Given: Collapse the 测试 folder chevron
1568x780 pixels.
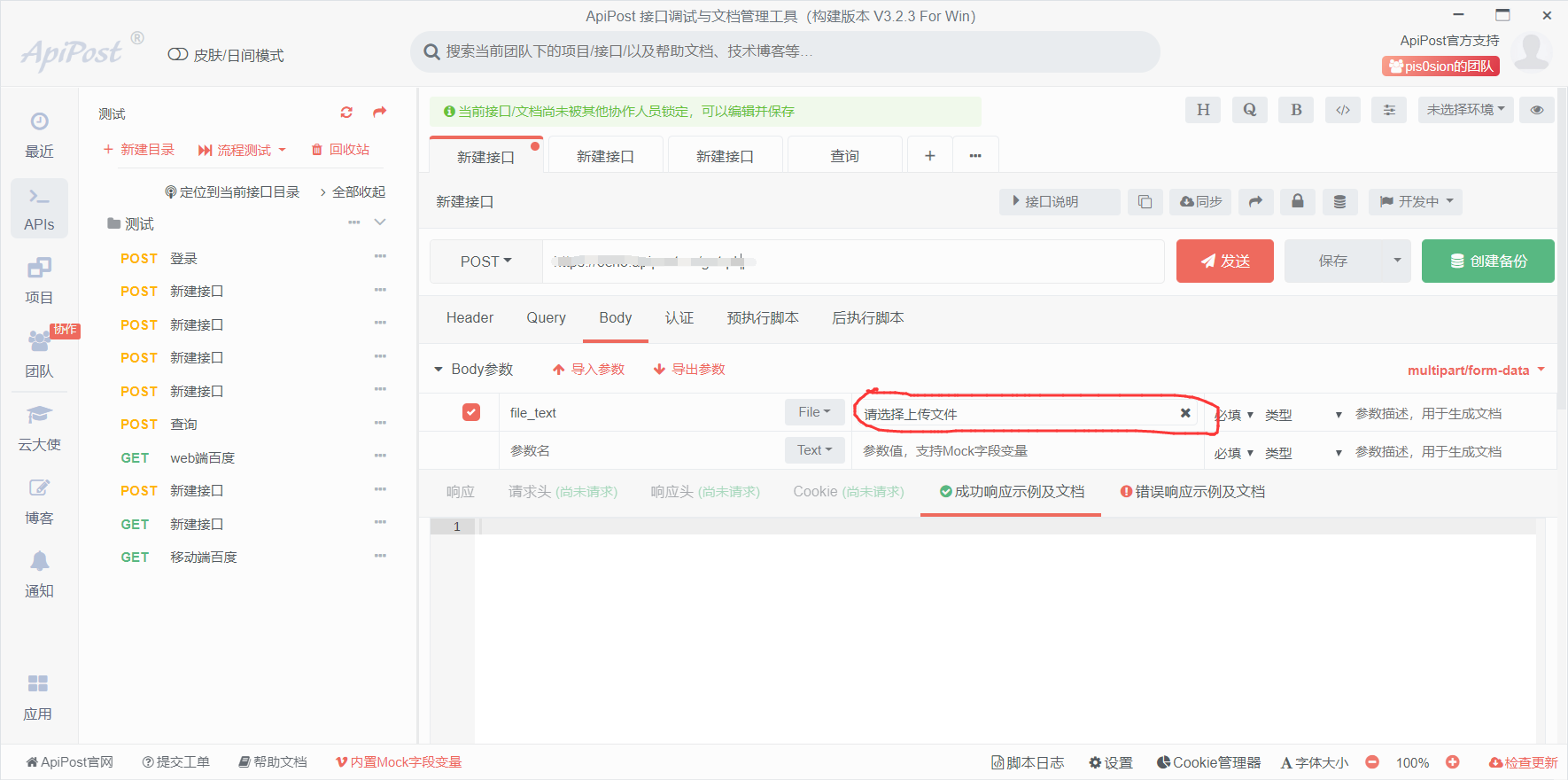Looking at the screenshot, I should [380, 222].
